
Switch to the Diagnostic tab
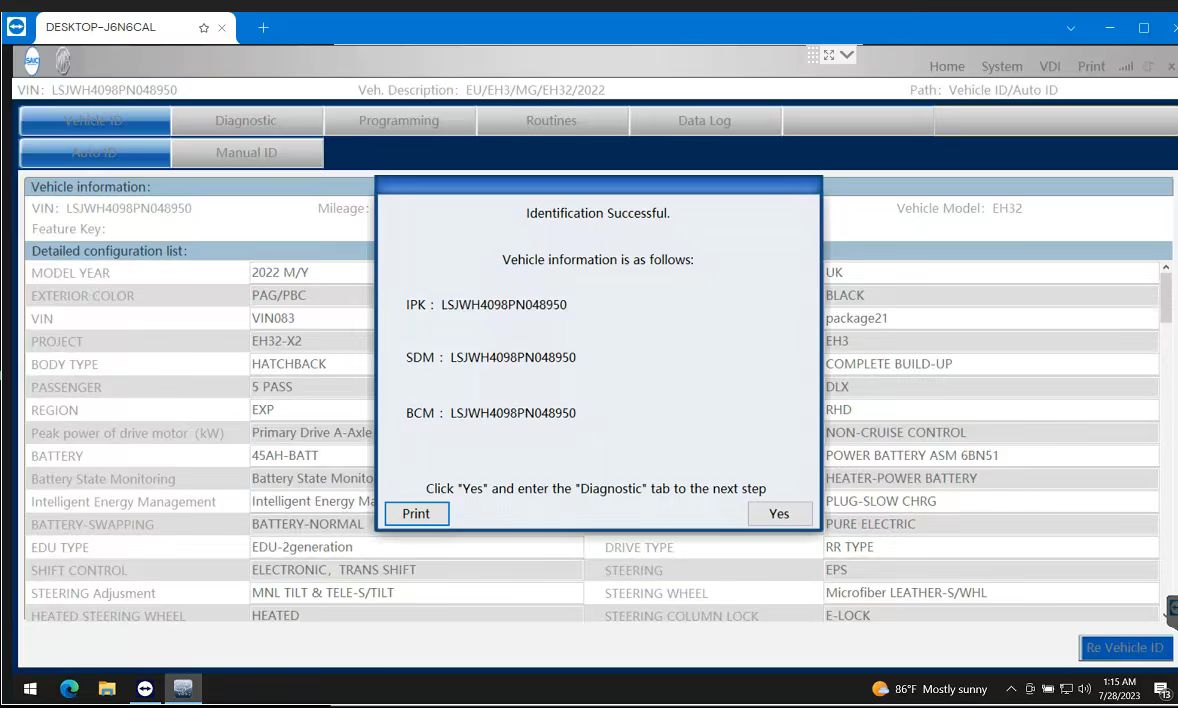coord(247,120)
